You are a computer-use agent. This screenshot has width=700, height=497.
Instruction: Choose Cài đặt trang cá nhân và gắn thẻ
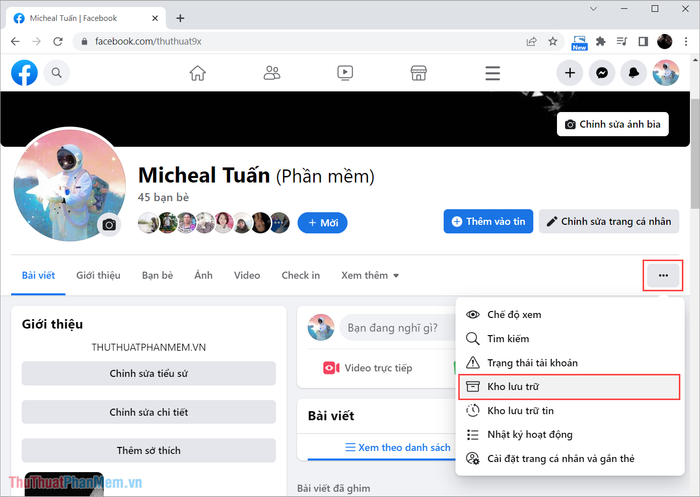(x=570, y=459)
